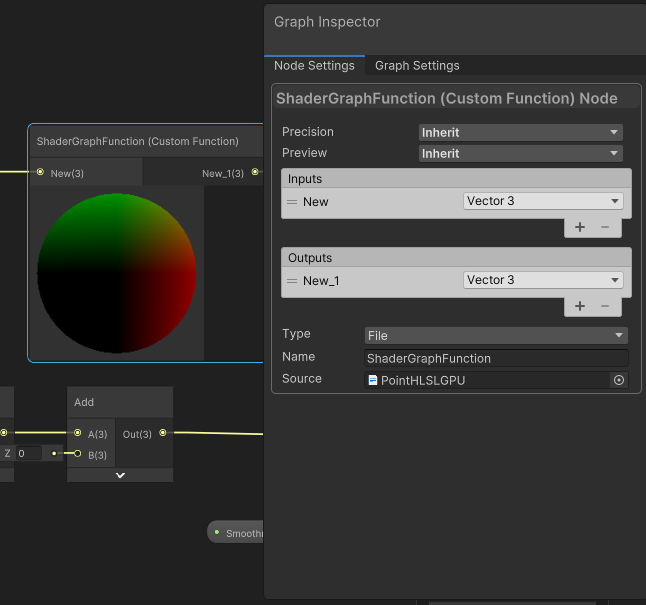This screenshot has width=646, height=605.
Task: Click the Source object picker circle icon
Action: click(619, 380)
